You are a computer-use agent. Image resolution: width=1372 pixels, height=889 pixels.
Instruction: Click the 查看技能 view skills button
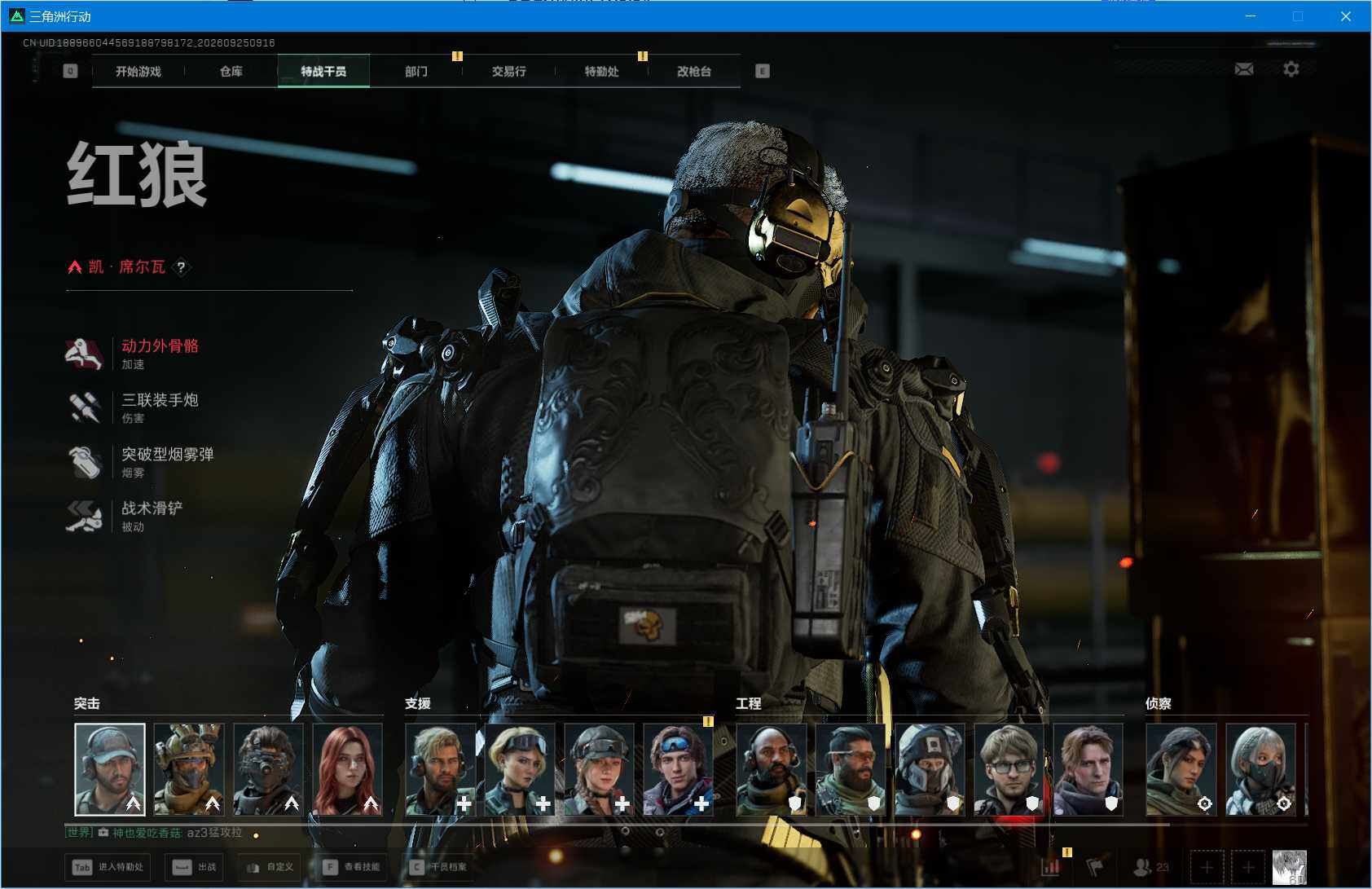coord(352,867)
